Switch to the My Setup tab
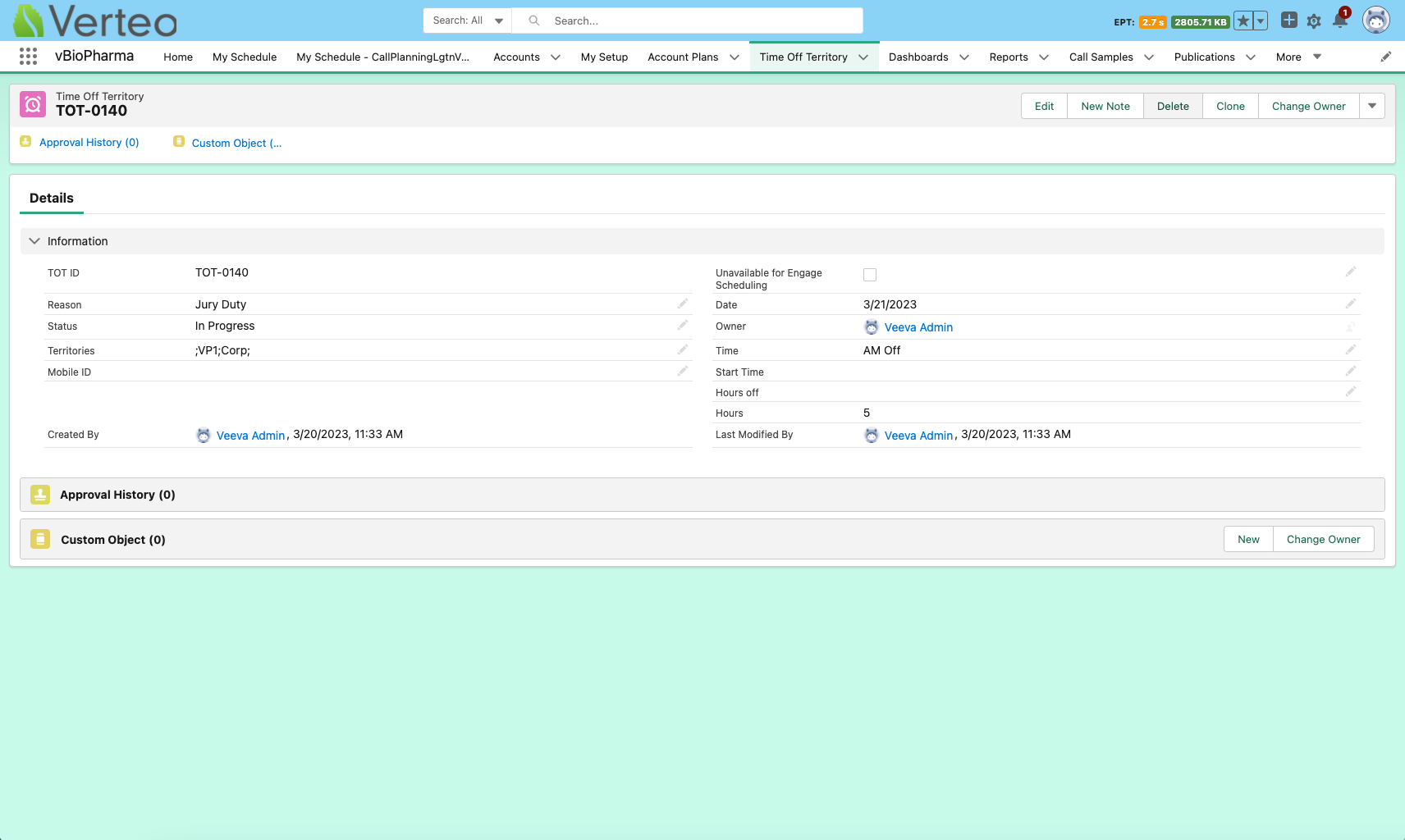This screenshot has width=1405, height=840. pos(604,57)
